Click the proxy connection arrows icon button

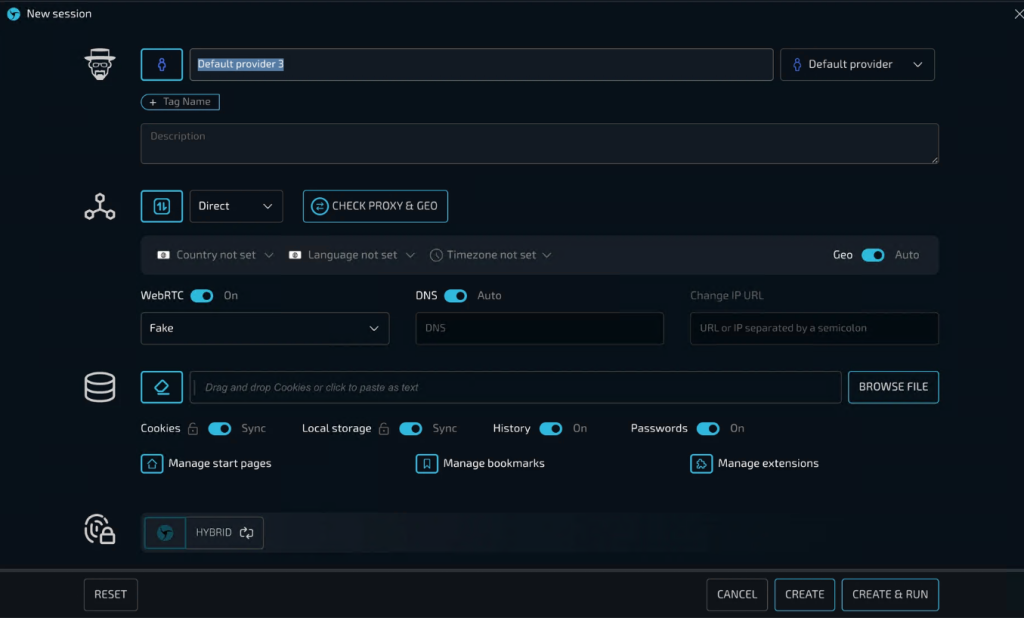point(162,206)
